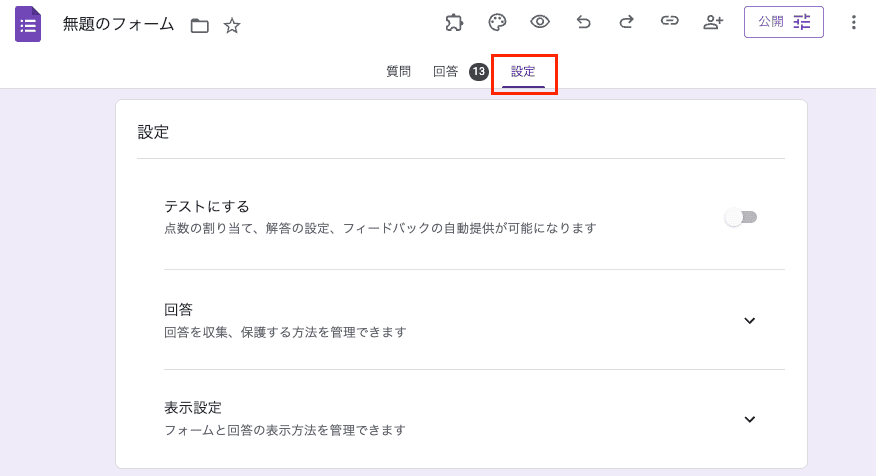Screen dimensions: 876x476
Task: Preview the form with eye icon
Action: (540, 22)
